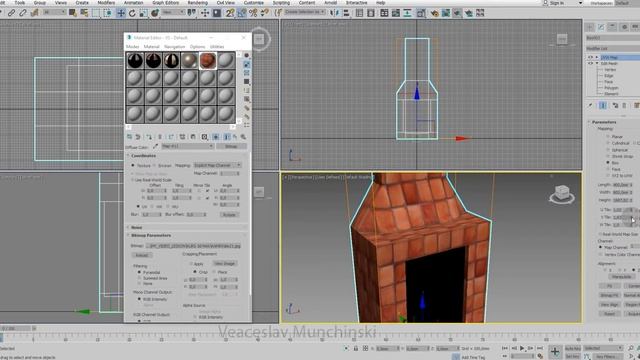640x360 pixels.
Task: Toggle the Percent Snap icon
Action: [253, 13]
